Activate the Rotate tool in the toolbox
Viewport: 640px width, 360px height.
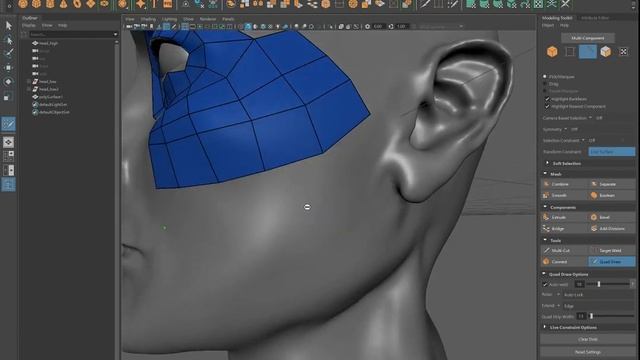pos(9,82)
